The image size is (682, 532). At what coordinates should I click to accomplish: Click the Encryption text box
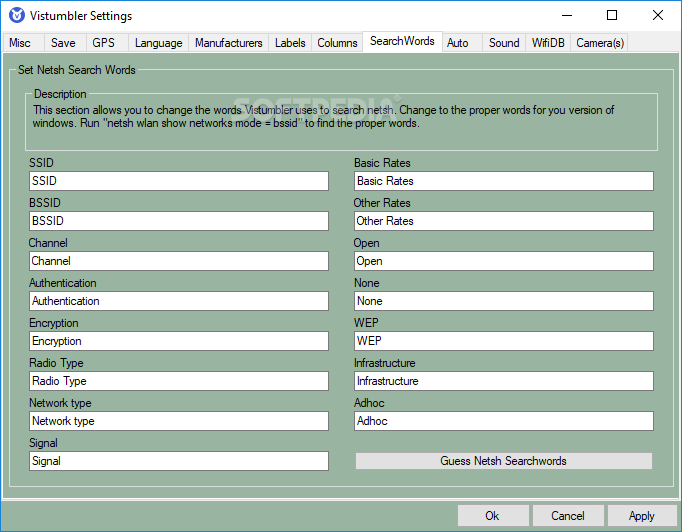(179, 341)
